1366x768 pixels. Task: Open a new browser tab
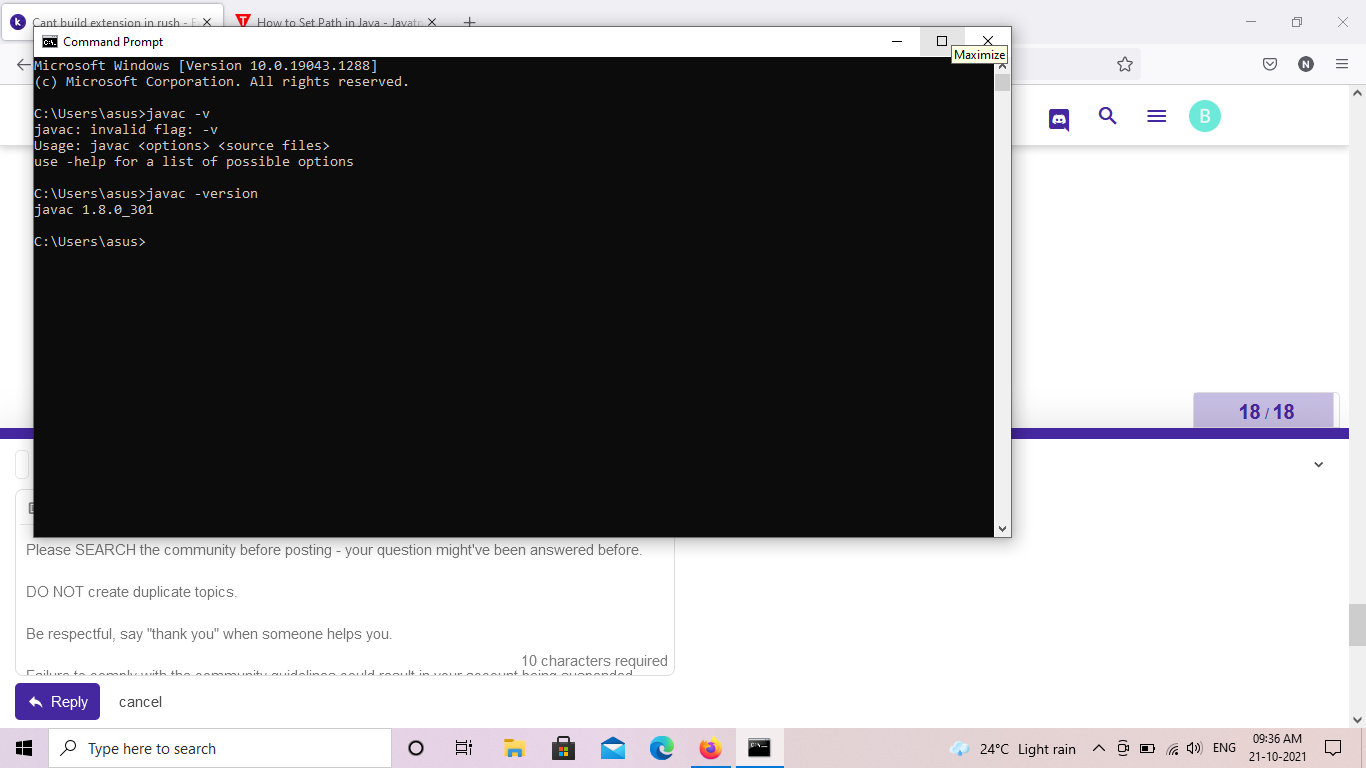click(470, 22)
